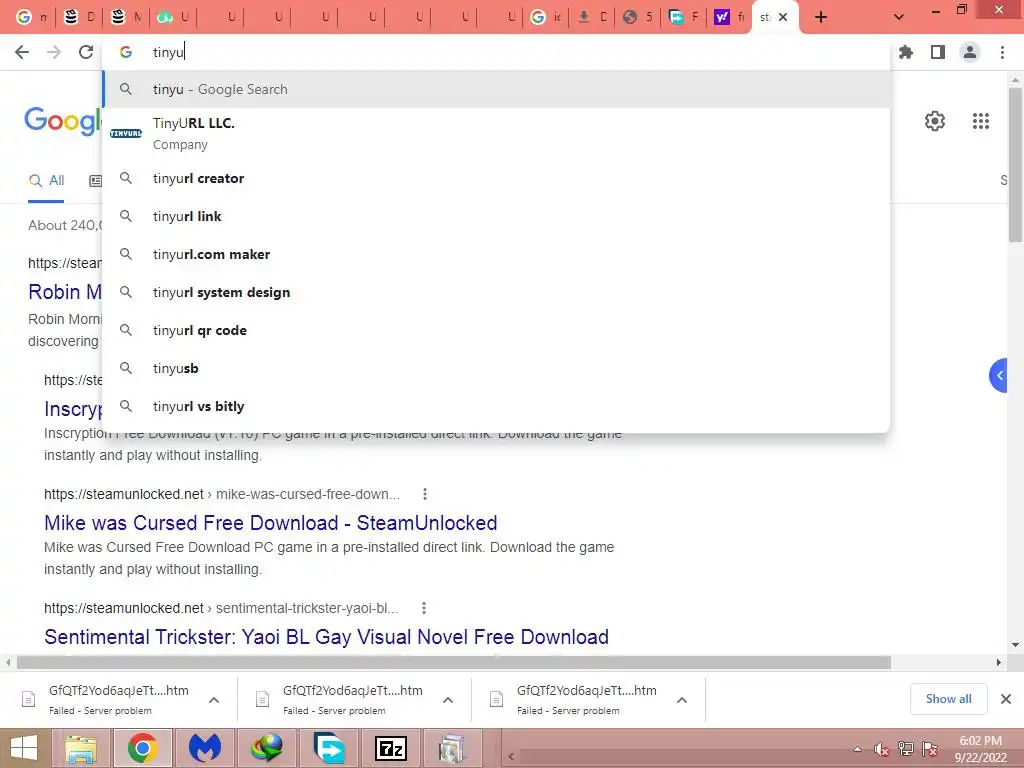Toggle the browser side panel icon
The height and width of the screenshot is (768, 1024).
point(938,52)
